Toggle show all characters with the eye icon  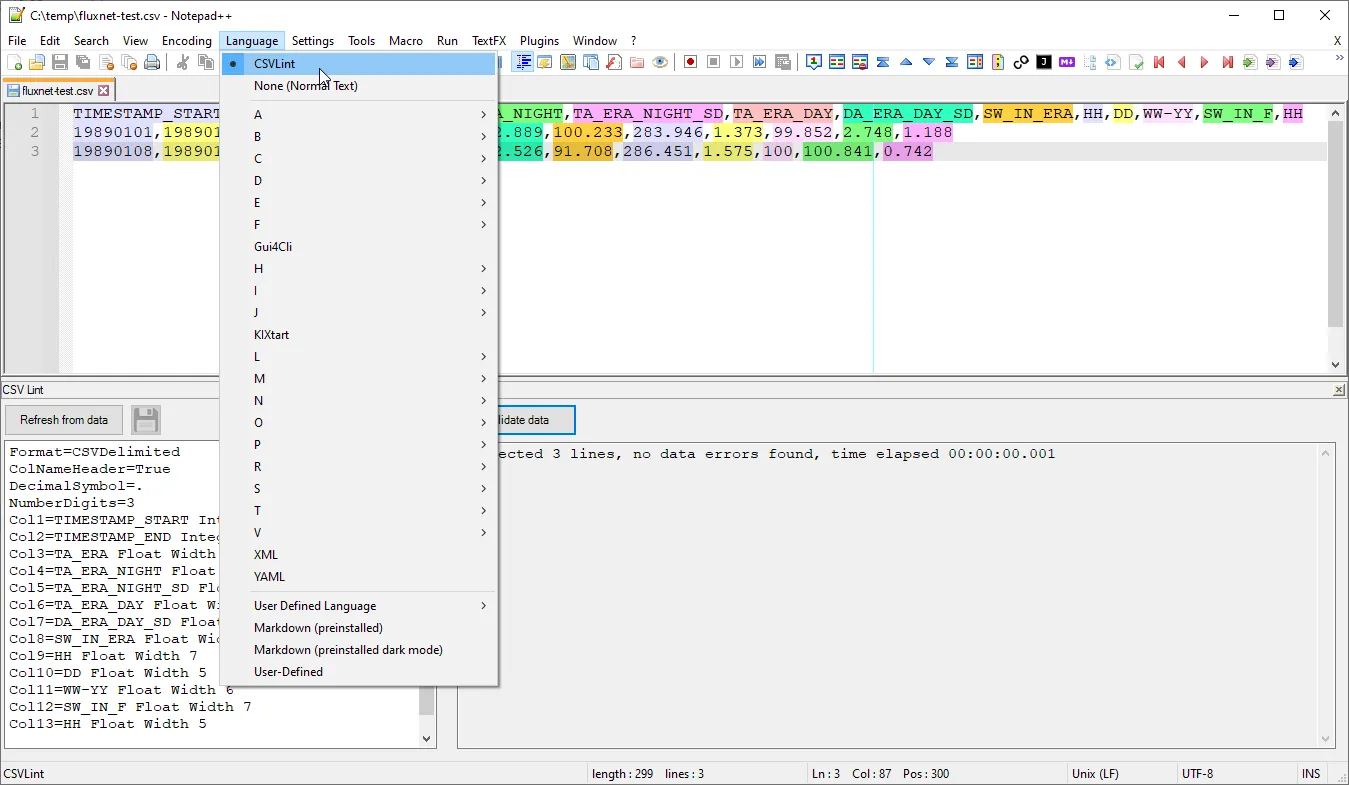pyautogui.click(x=660, y=62)
